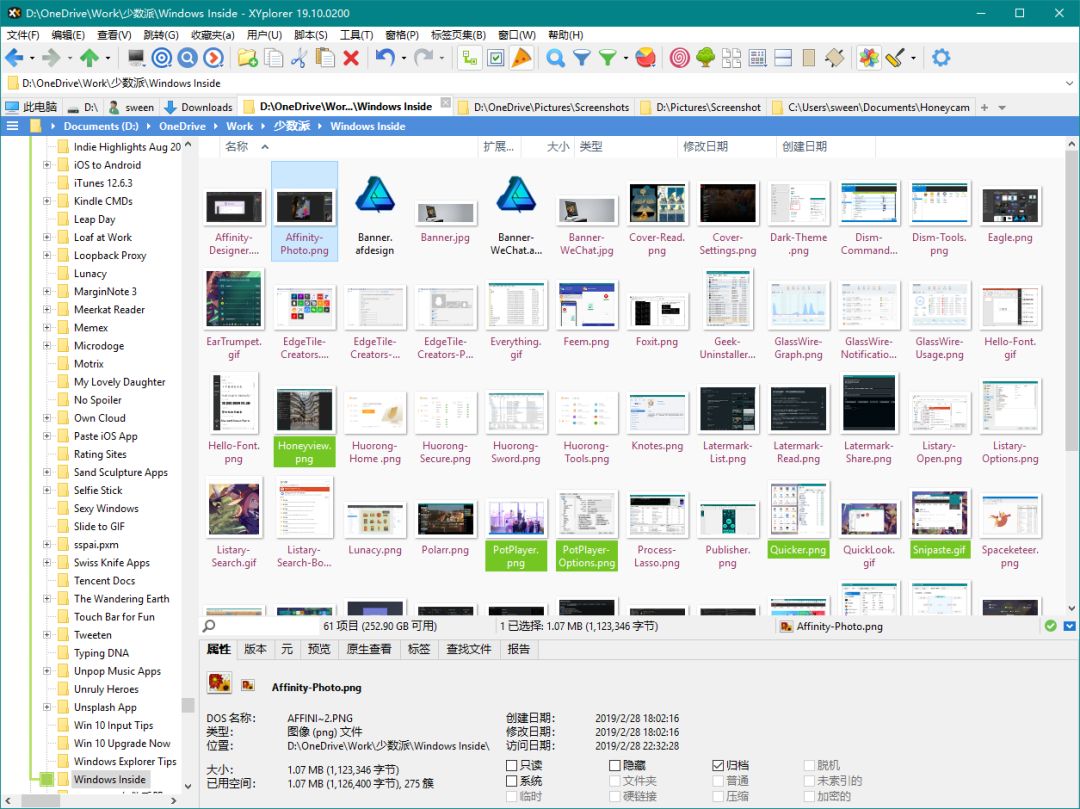Switch to the Downloads tab

pos(198,107)
